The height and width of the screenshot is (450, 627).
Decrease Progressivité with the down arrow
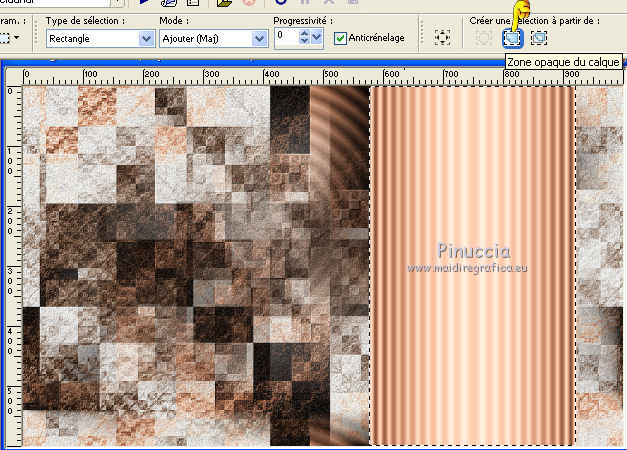coord(304,41)
